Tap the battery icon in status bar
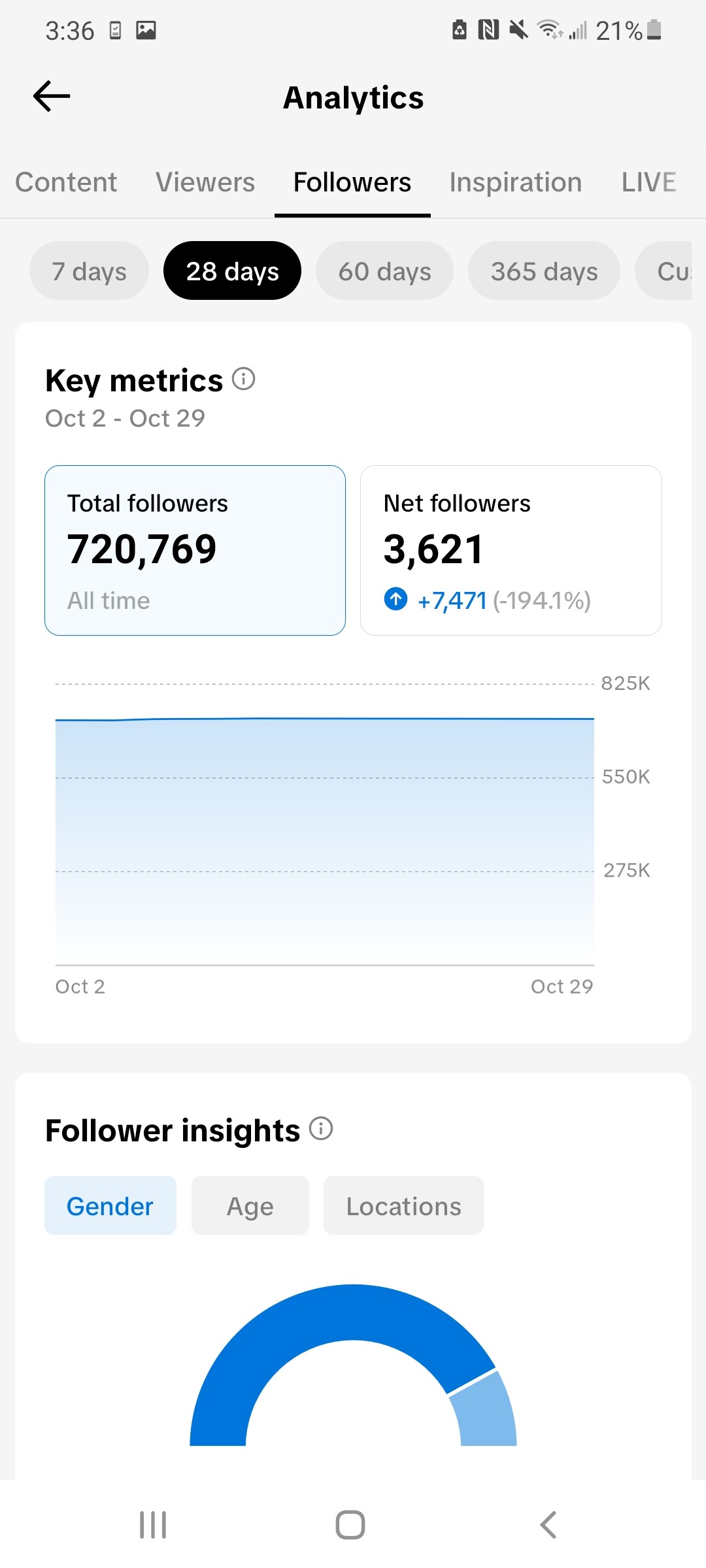 654,30
